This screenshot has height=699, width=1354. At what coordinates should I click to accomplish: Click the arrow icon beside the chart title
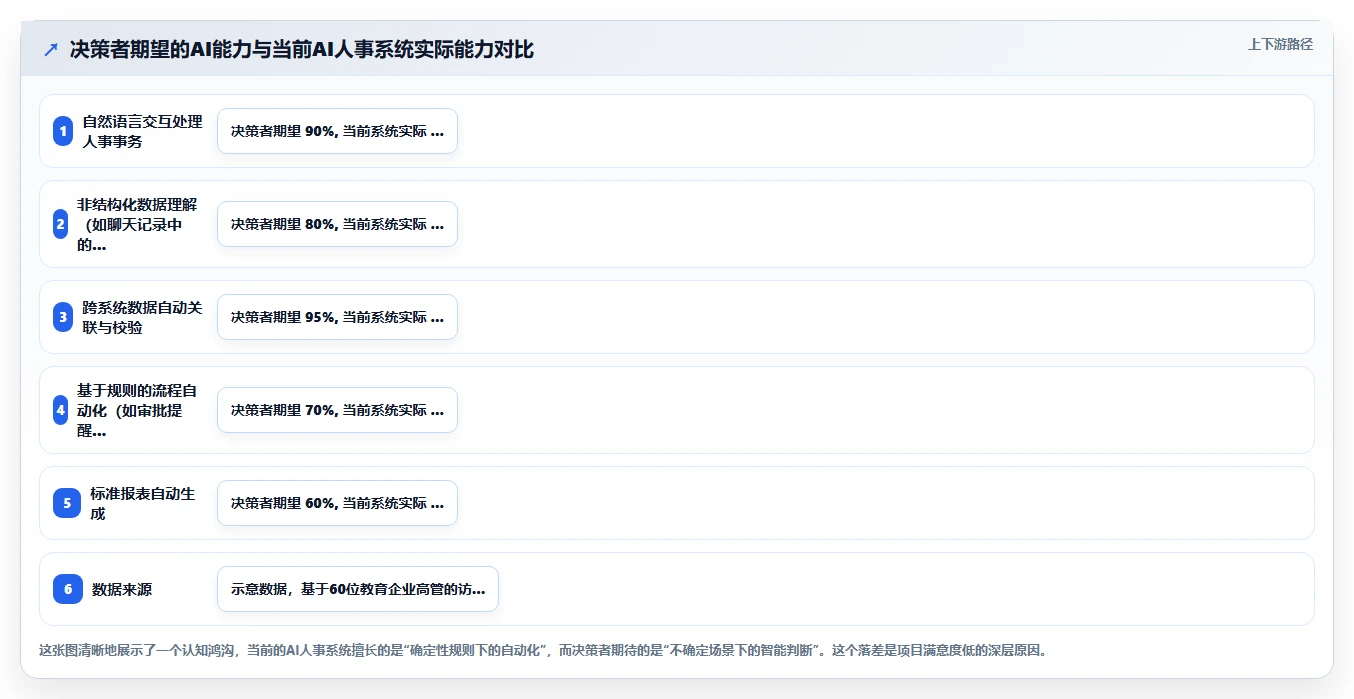pyautogui.click(x=51, y=50)
